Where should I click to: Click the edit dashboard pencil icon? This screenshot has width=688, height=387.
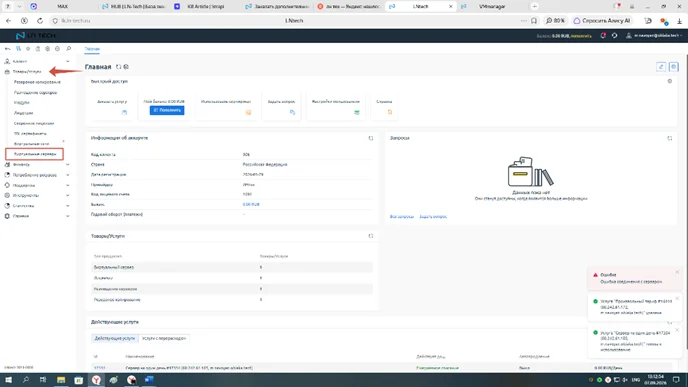661,67
